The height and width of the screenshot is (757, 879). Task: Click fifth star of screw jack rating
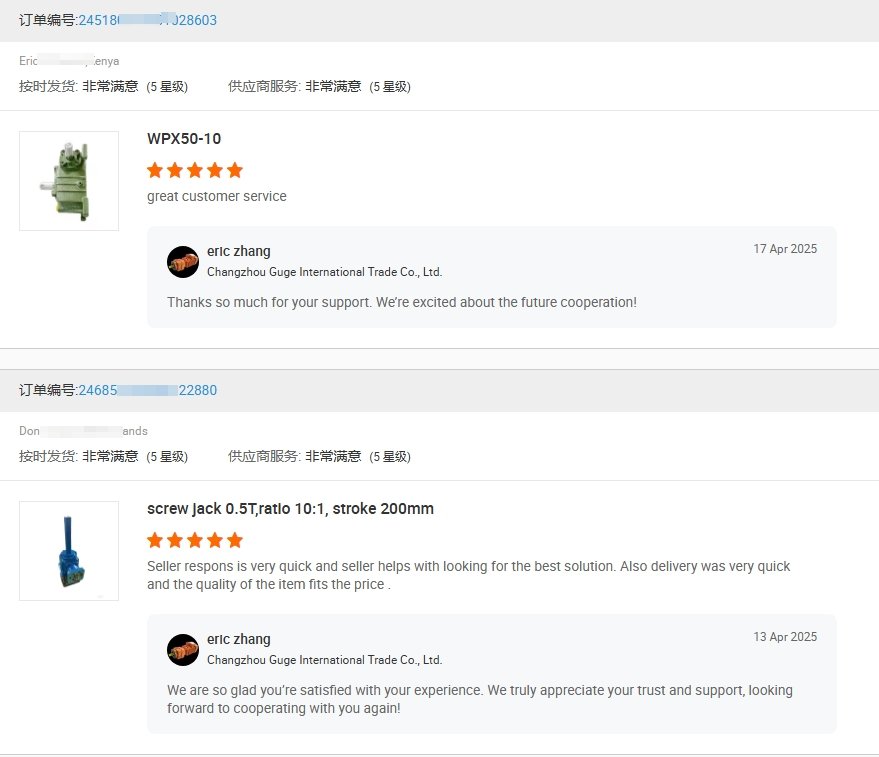pyautogui.click(x=235, y=540)
